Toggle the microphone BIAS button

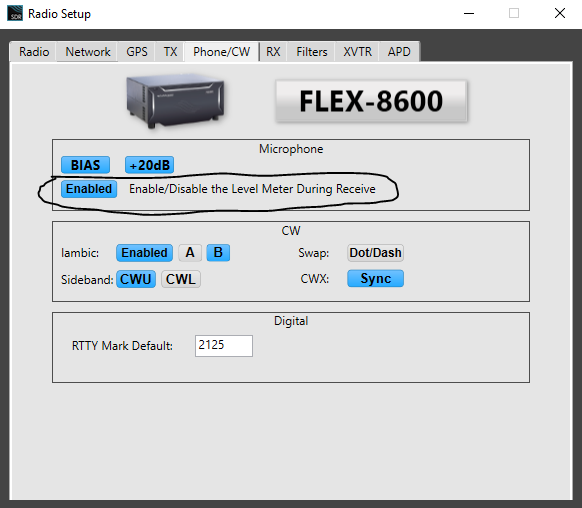coord(85,165)
